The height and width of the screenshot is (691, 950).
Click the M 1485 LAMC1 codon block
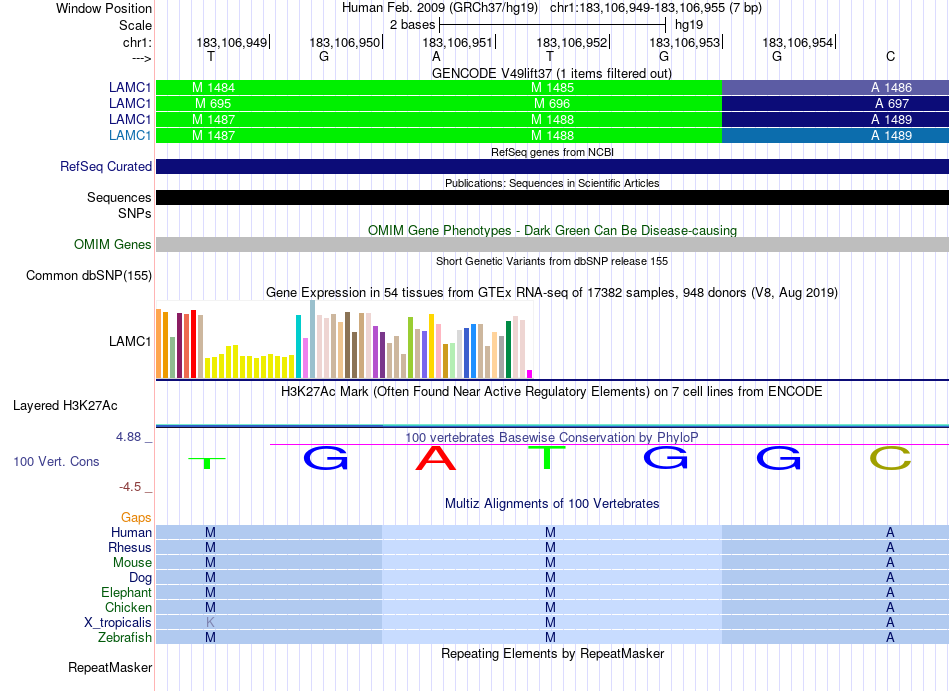click(552, 87)
